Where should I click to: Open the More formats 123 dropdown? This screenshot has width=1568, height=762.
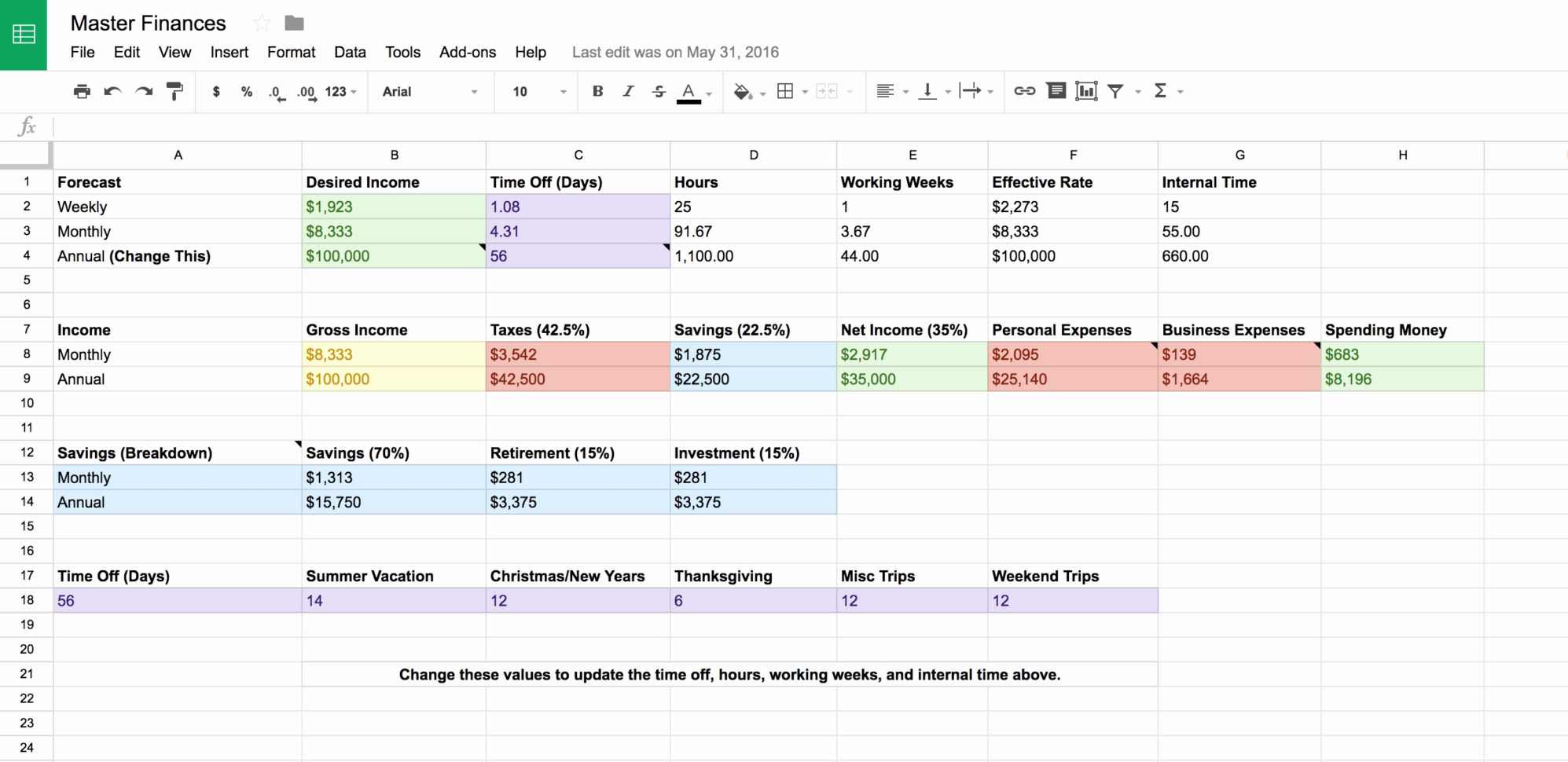(x=338, y=91)
